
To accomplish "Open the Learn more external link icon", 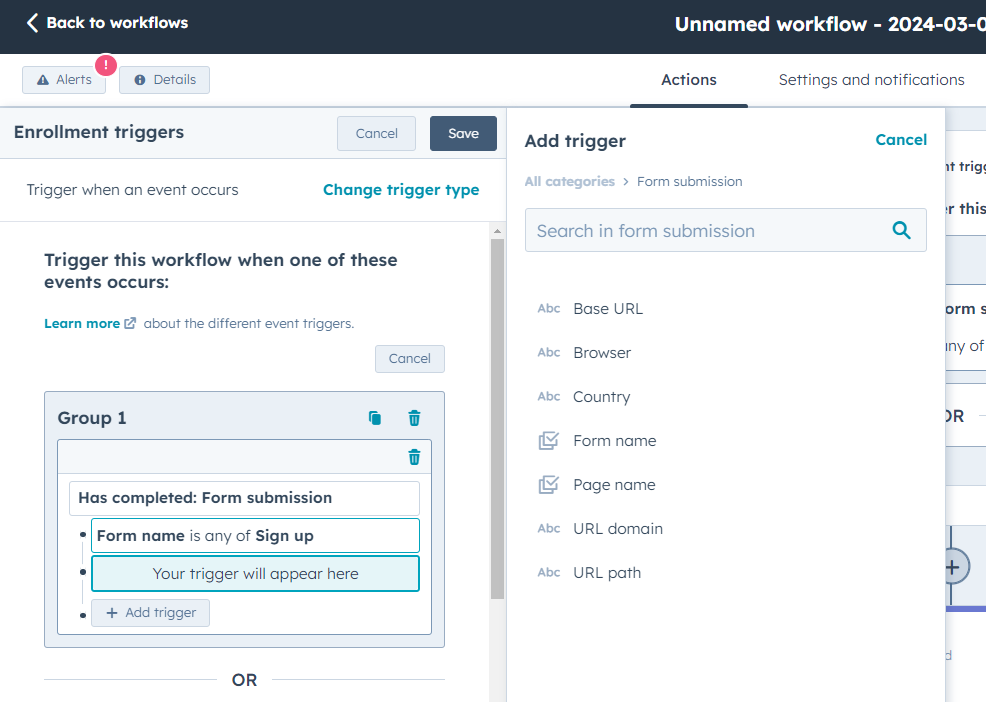I will click(x=130, y=322).
